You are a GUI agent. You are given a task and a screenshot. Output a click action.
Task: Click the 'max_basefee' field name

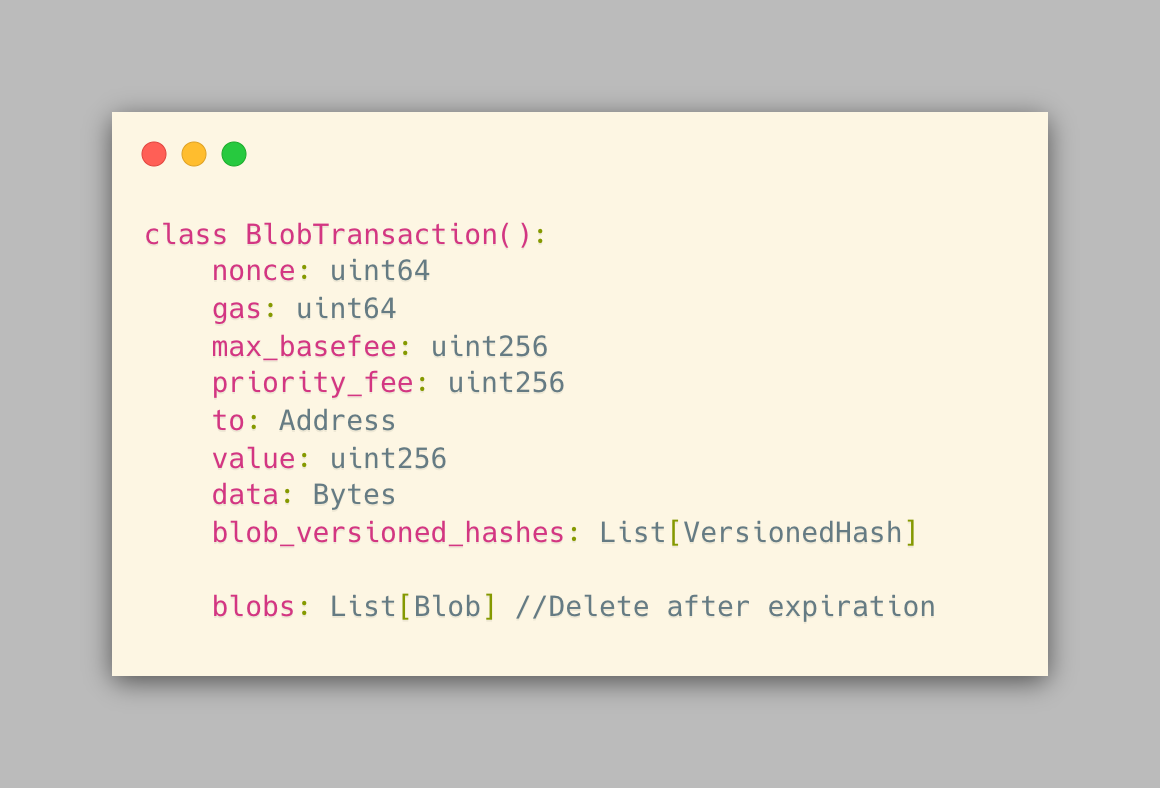pyautogui.click(x=304, y=347)
